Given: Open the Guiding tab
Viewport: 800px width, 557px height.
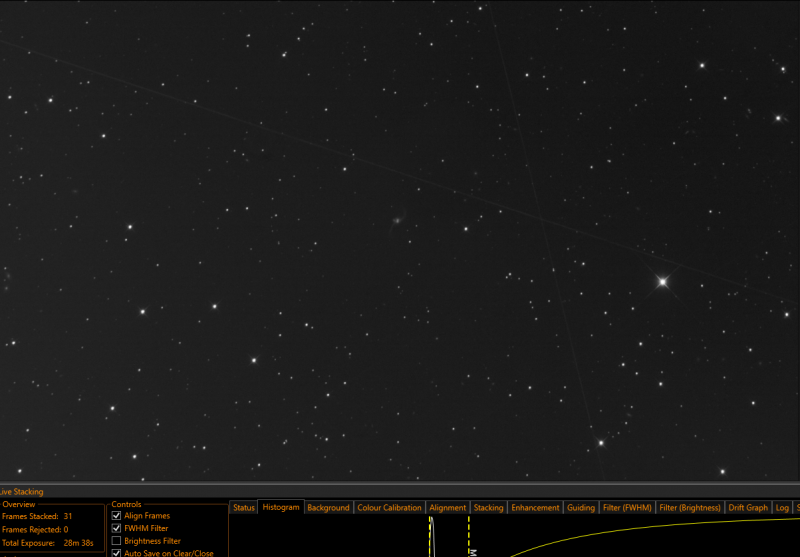Looking at the screenshot, I should (581, 508).
